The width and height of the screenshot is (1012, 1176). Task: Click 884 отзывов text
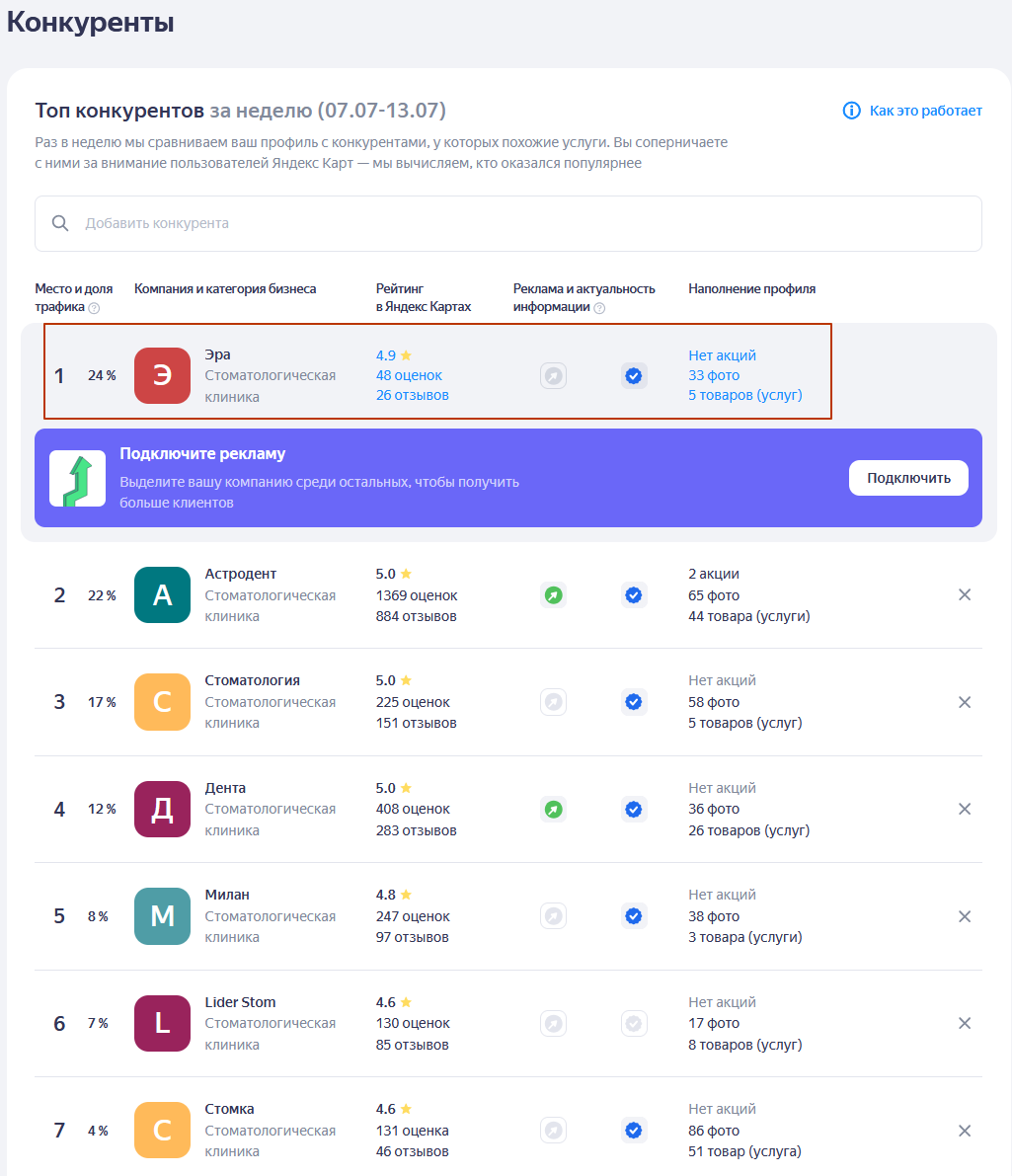click(x=416, y=616)
